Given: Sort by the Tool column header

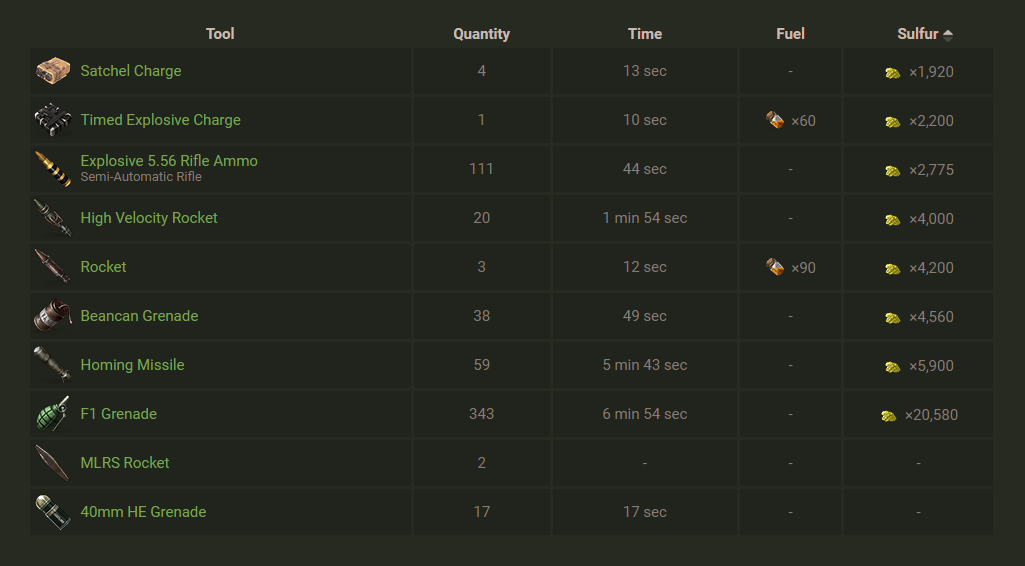Looking at the screenshot, I should pyautogui.click(x=220, y=34).
